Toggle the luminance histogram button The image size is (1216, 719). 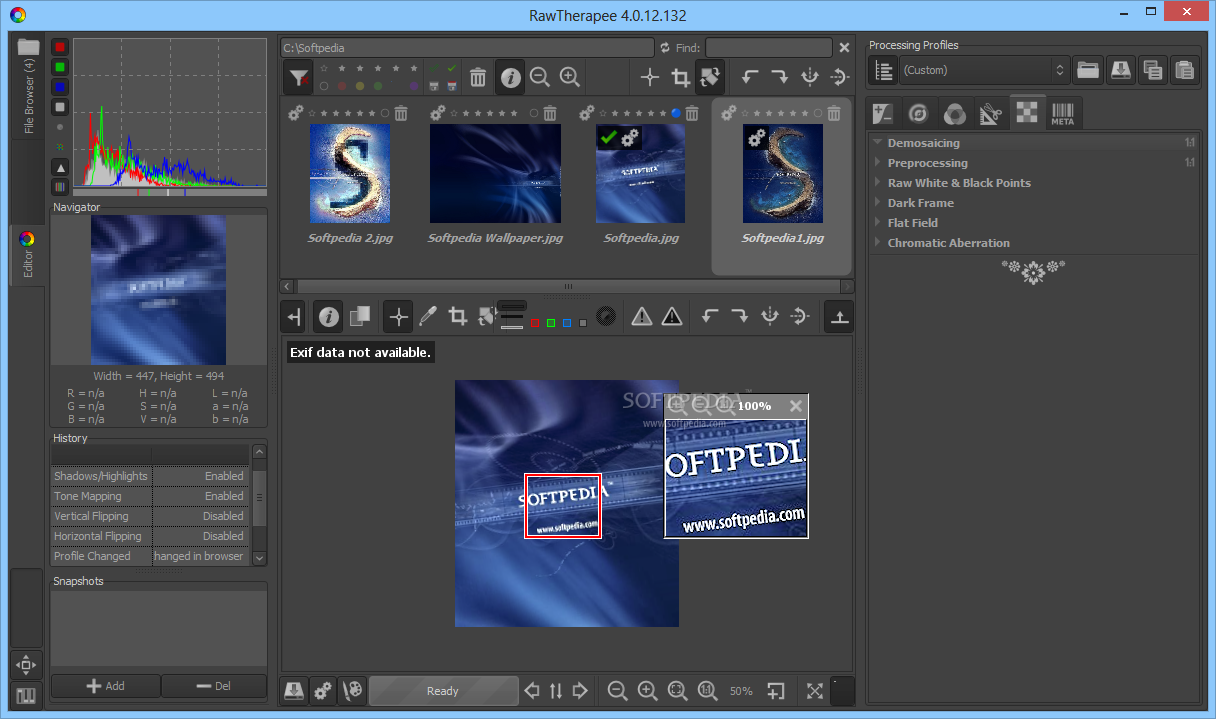pos(60,107)
